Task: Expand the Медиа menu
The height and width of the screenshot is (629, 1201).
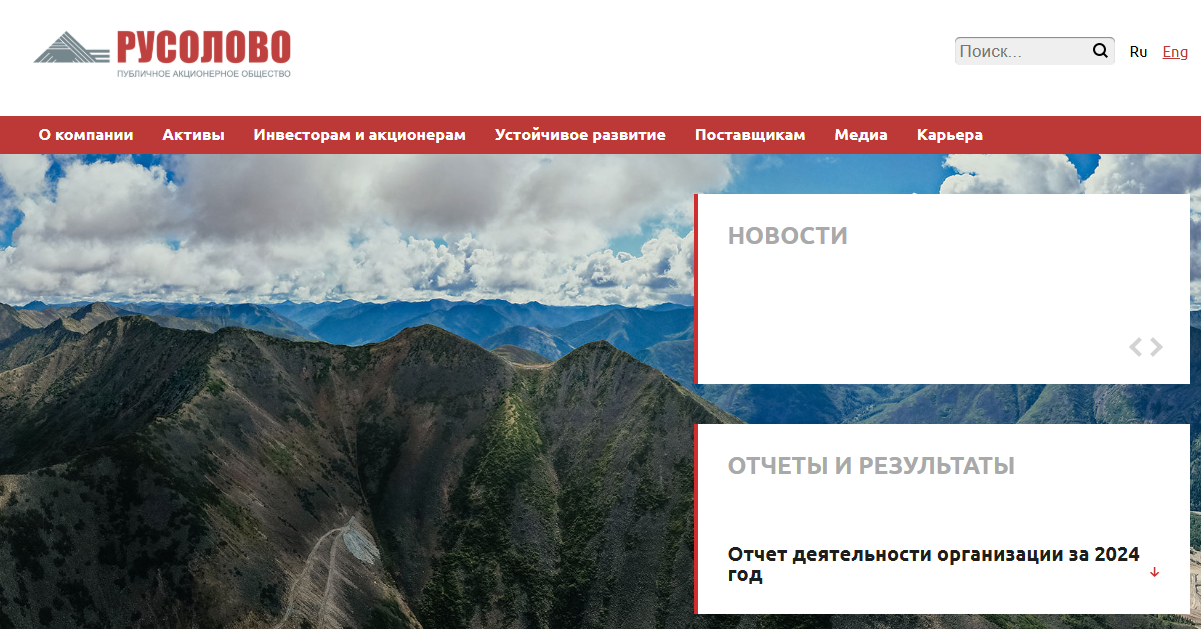Action: click(861, 135)
